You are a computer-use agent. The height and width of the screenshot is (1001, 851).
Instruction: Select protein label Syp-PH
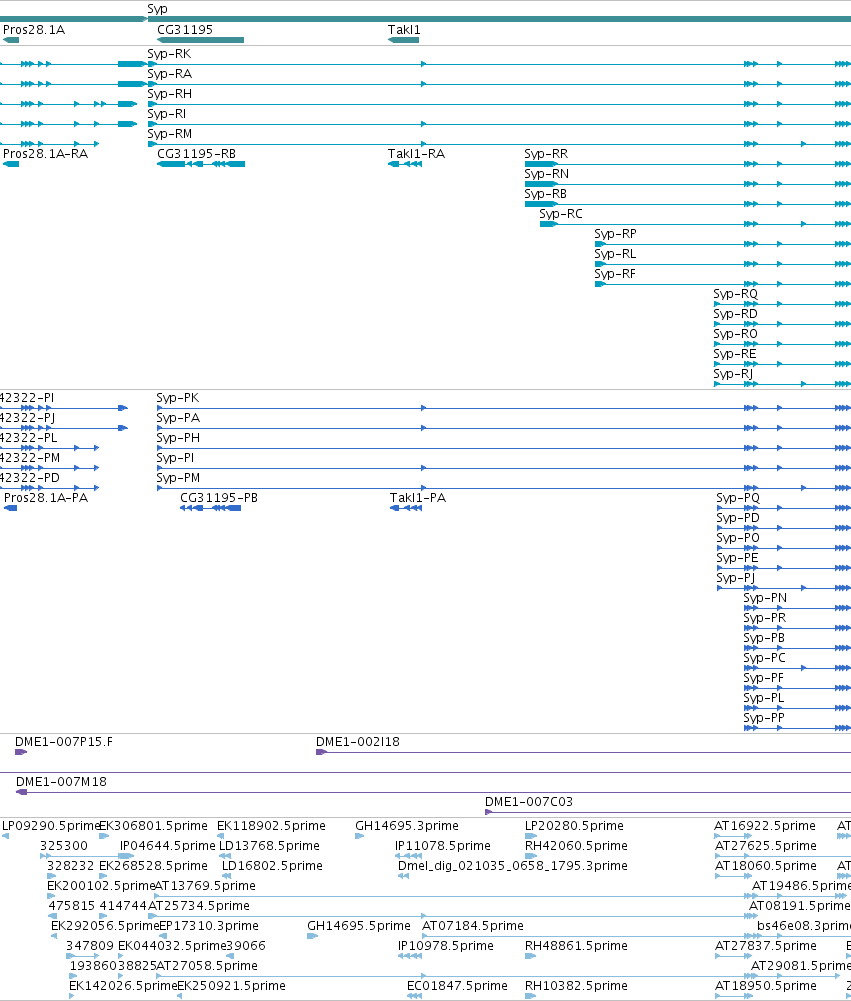178,438
